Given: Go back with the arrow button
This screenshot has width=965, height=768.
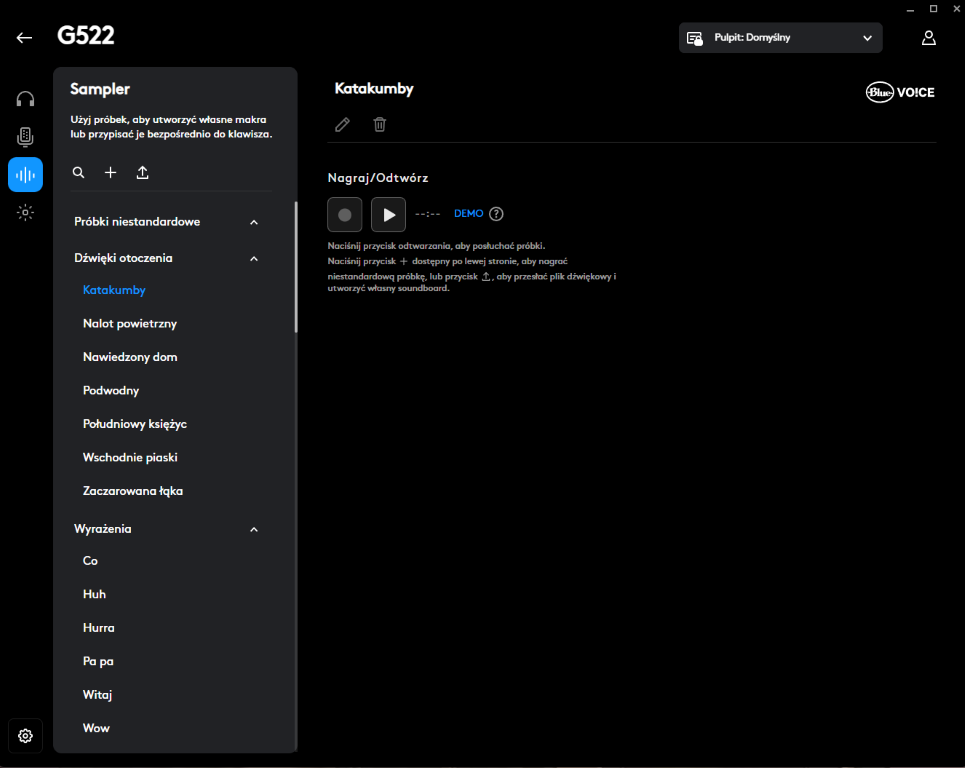Looking at the screenshot, I should (23, 37).
